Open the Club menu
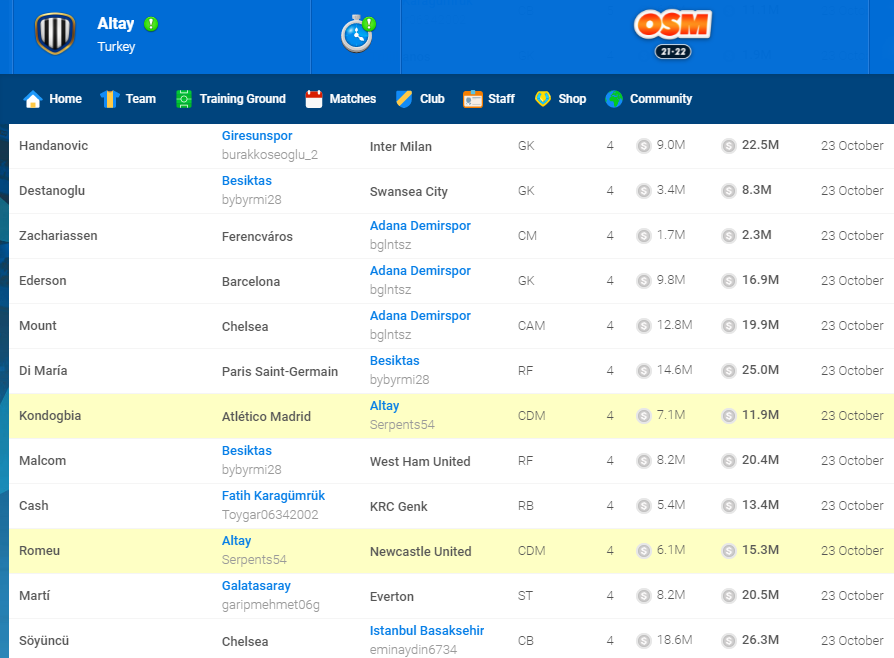The image size is (894, 658). coord(420,99)
